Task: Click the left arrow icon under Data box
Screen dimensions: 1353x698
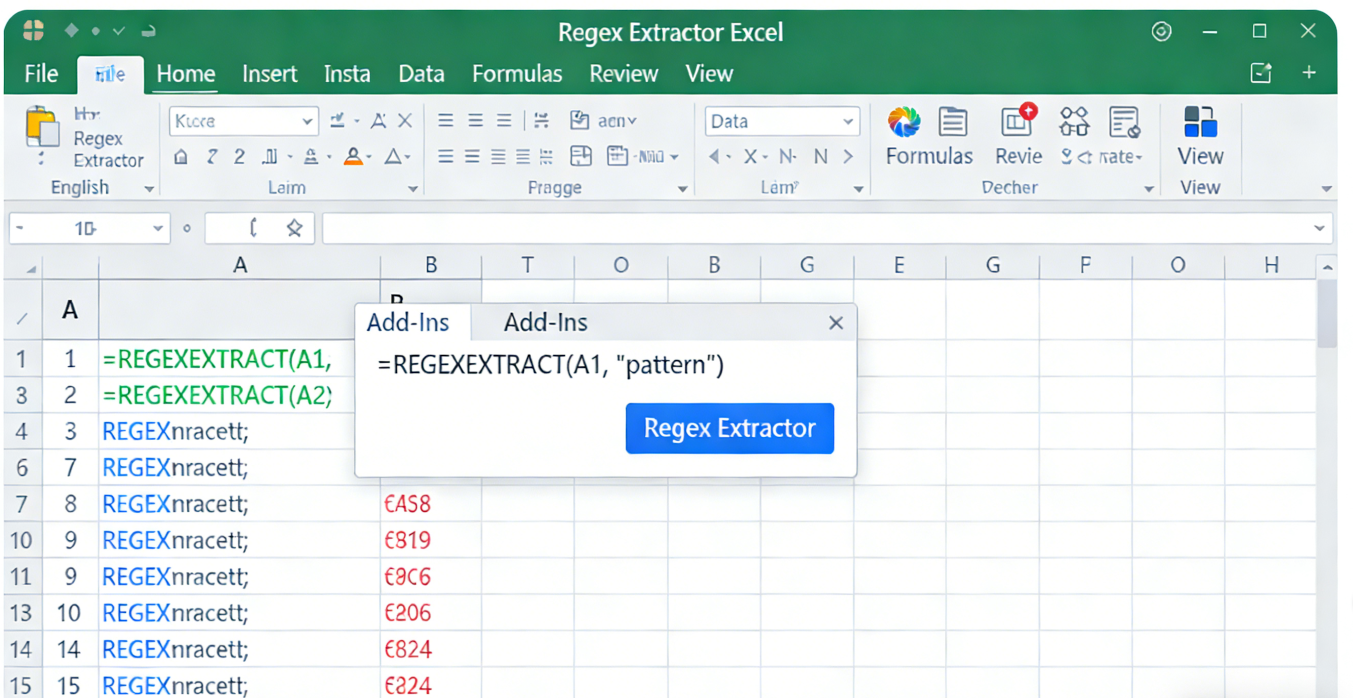Action: coord(714,156)
